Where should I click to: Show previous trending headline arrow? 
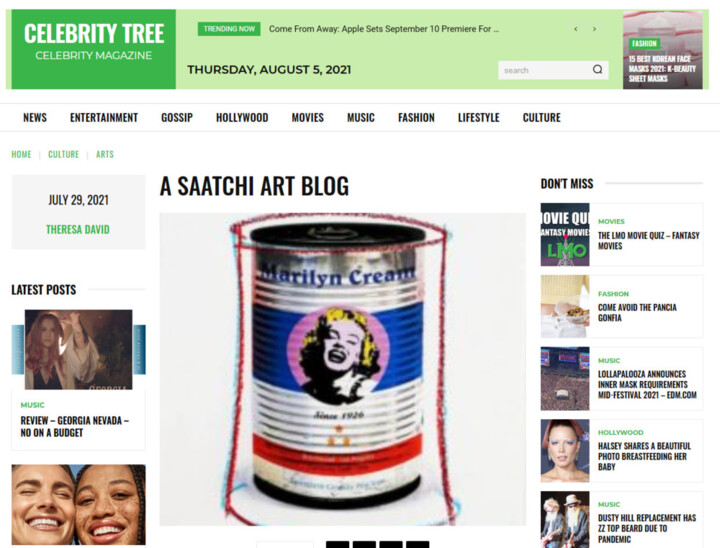(576, 29)
